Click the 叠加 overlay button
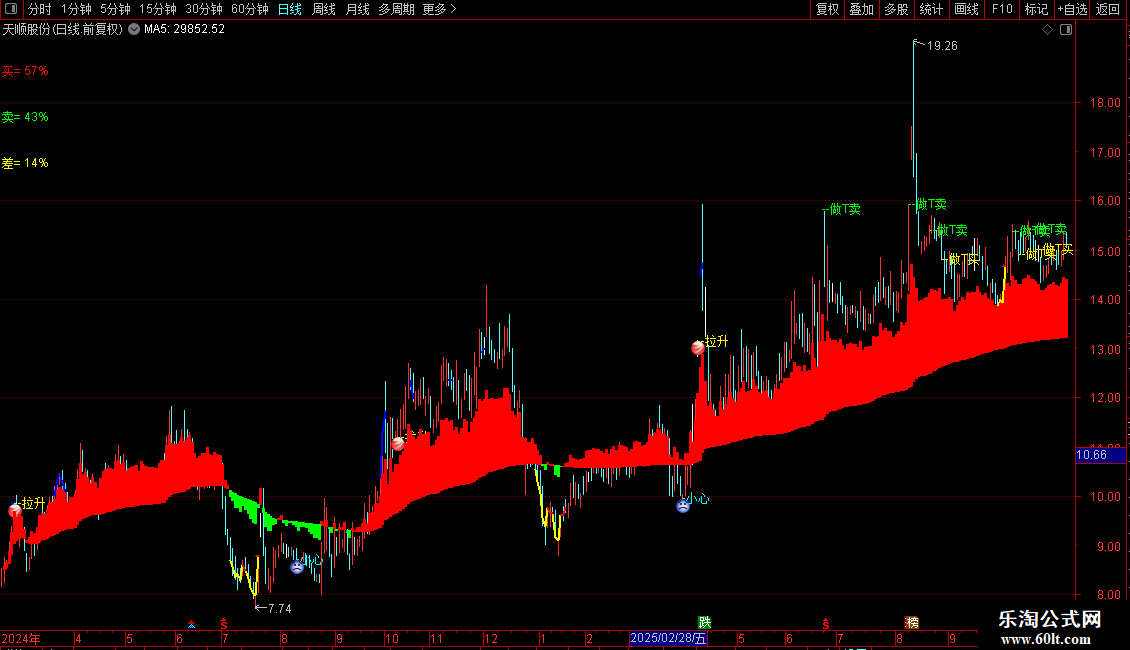 pyautogui.click(x=861, y=9)
